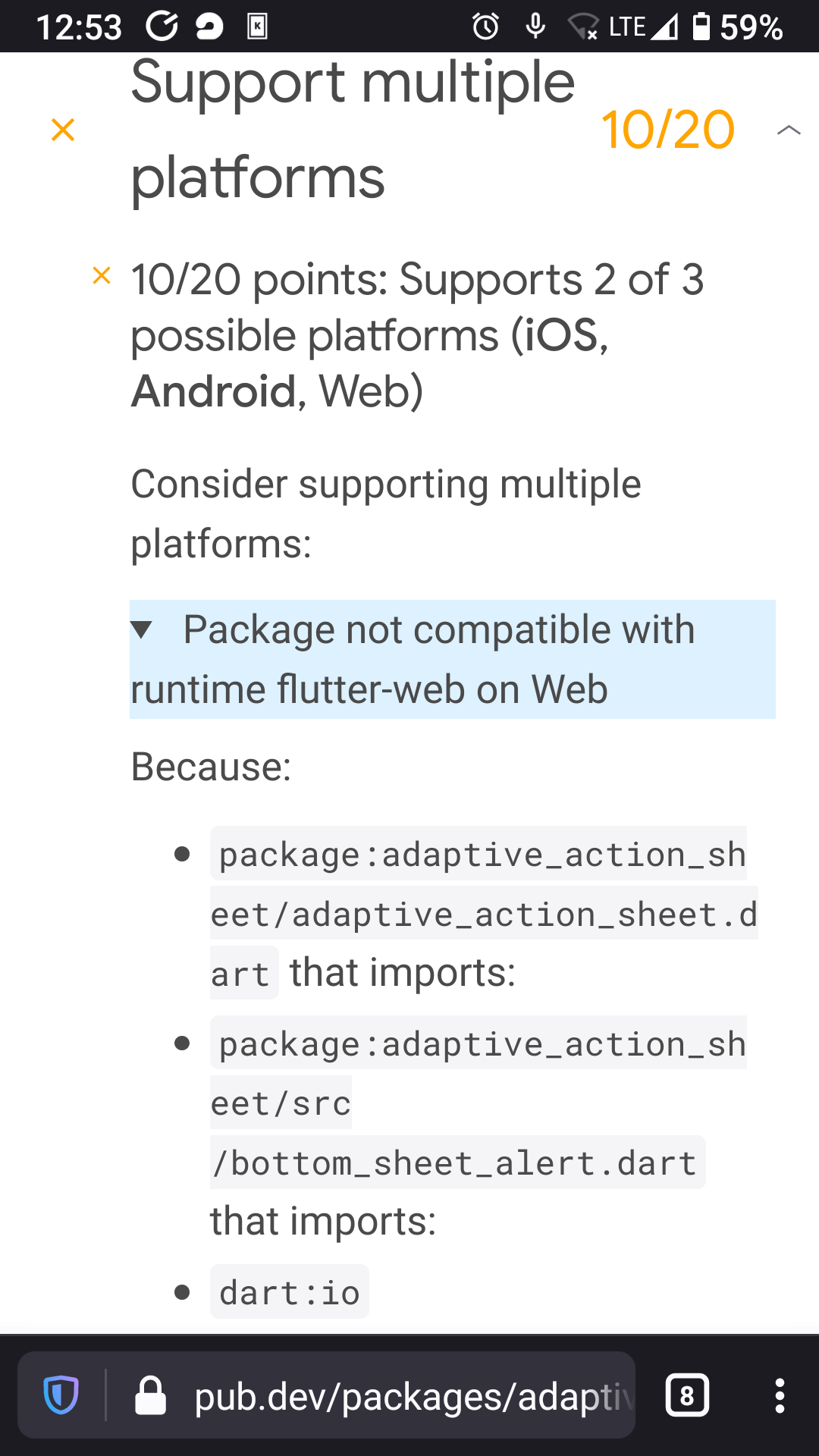The width and height of the screenshot is (819, 1456).
Task: Tap the dart:io code snippet
Action: click(289, 1291)
